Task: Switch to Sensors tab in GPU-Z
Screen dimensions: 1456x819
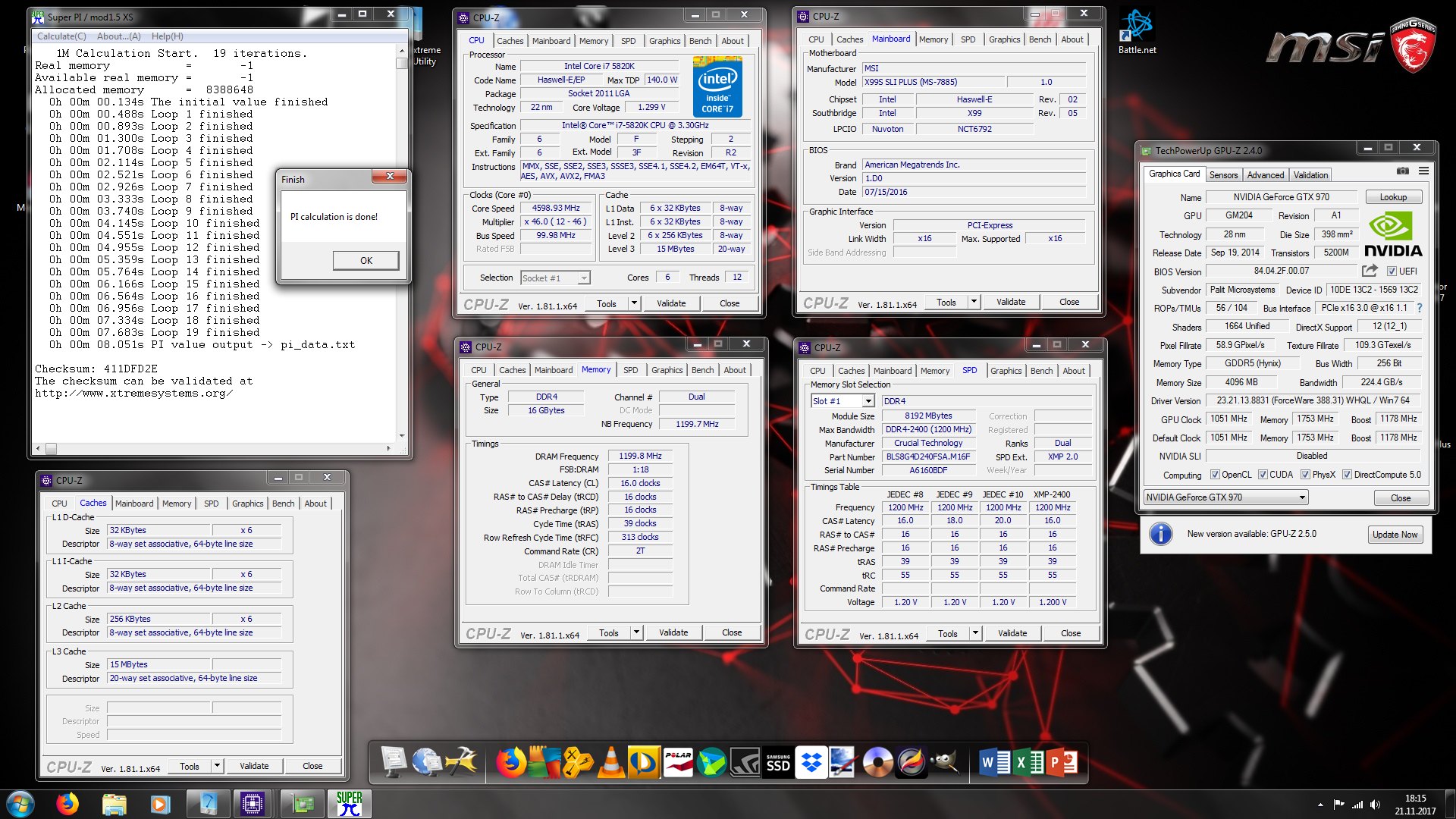Action: point(1223,175)
